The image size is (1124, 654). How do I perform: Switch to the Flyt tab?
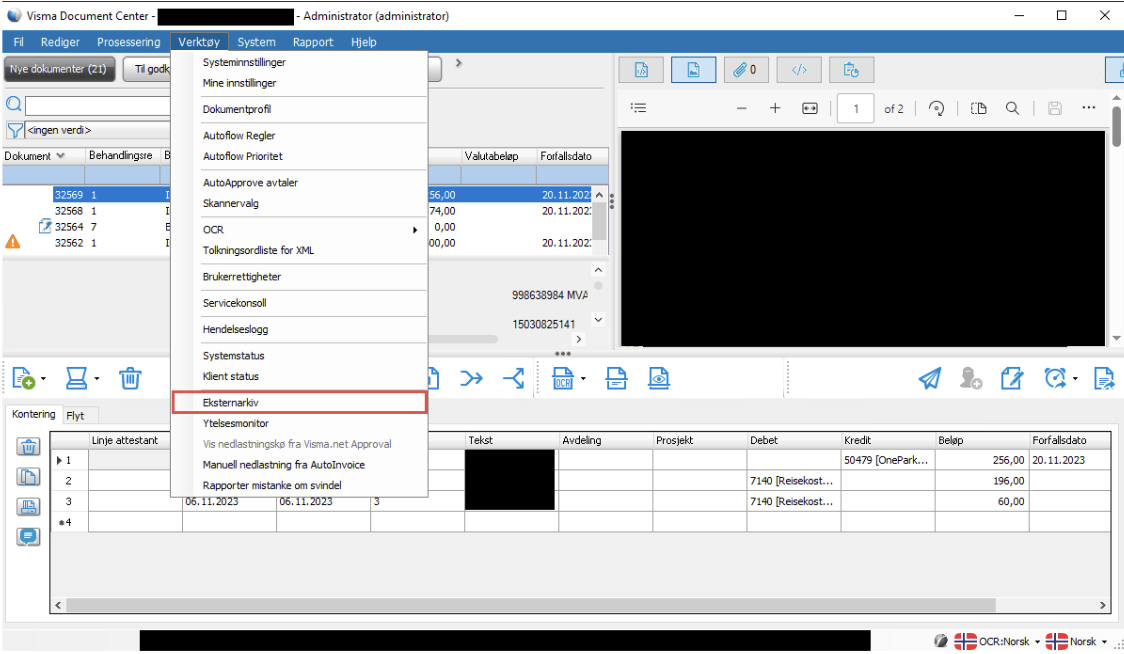75,416
